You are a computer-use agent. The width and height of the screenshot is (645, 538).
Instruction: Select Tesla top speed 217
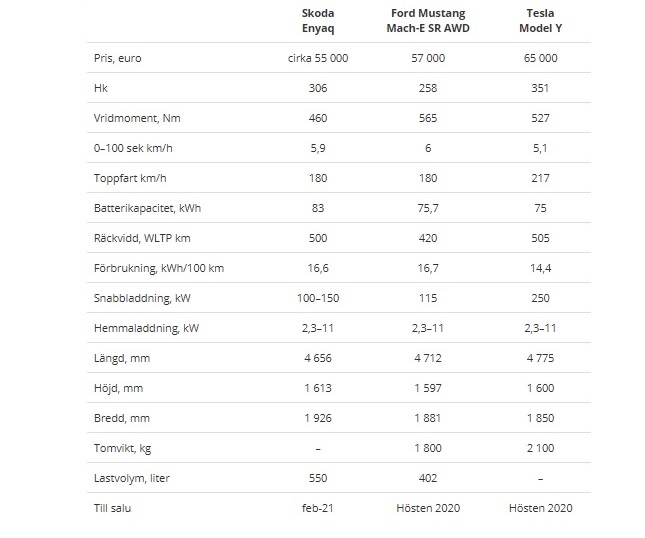pyautogui.click(x=540, y=178)
